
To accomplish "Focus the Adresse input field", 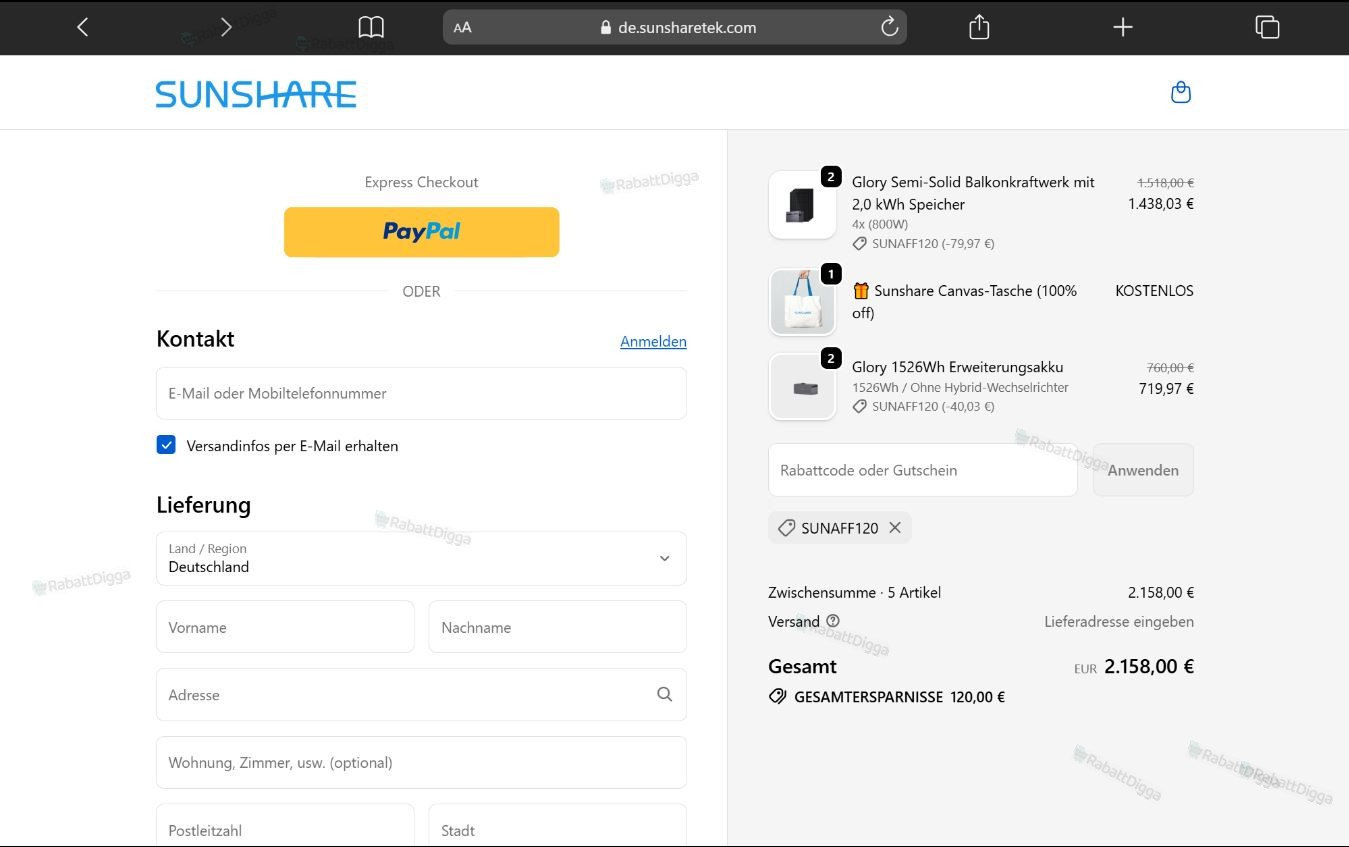I will point(421,694).
